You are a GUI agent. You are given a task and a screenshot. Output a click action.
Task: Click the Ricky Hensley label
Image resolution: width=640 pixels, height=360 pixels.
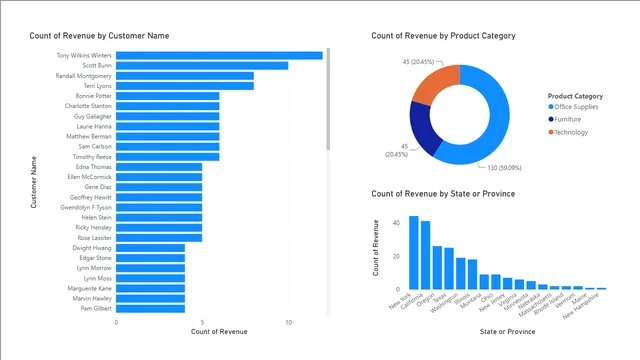point(93,227)
